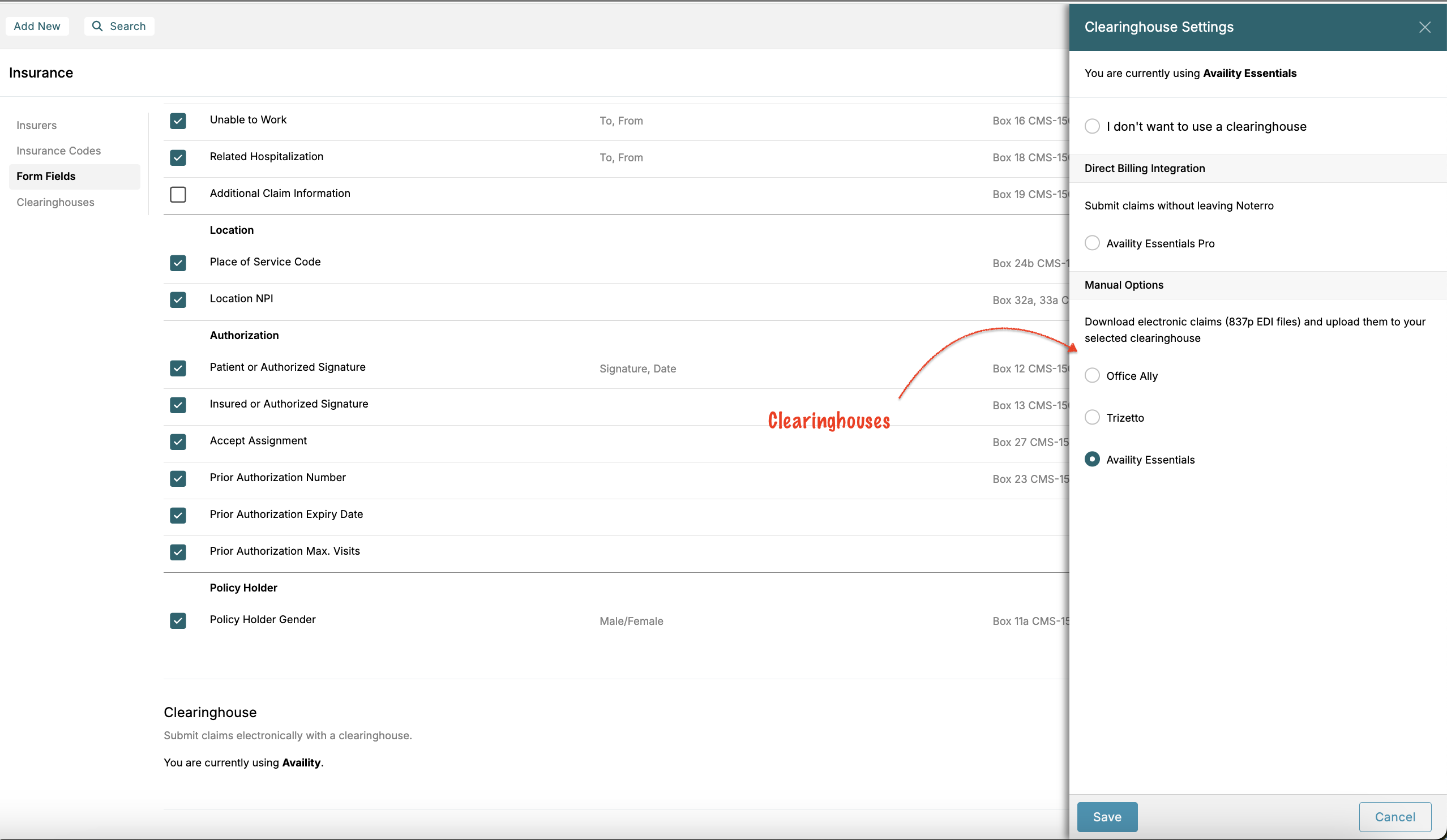1447x840 pixels.
Task: Uncheck Related Hospitalization checkbox
Action: (178, 157)
